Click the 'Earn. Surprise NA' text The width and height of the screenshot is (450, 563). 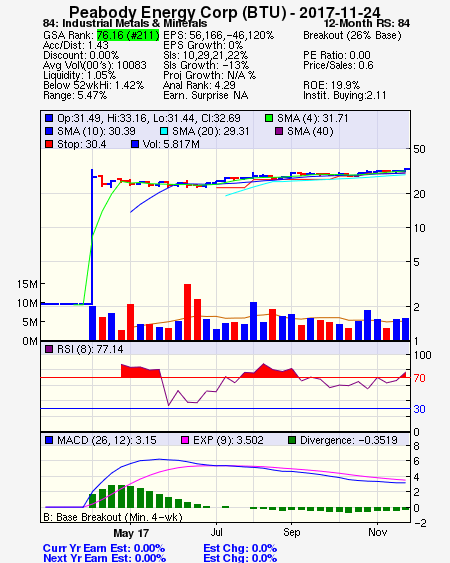pos(206,96)
